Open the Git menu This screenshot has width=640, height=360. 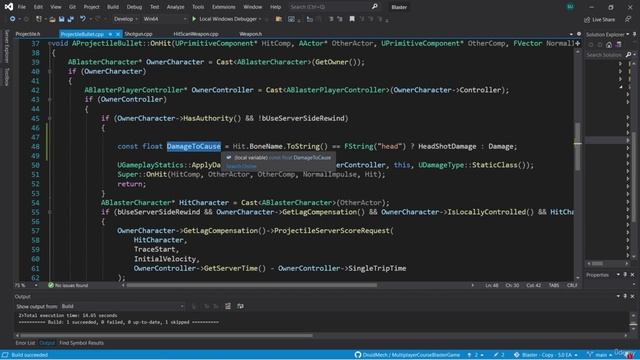[72, 7]
